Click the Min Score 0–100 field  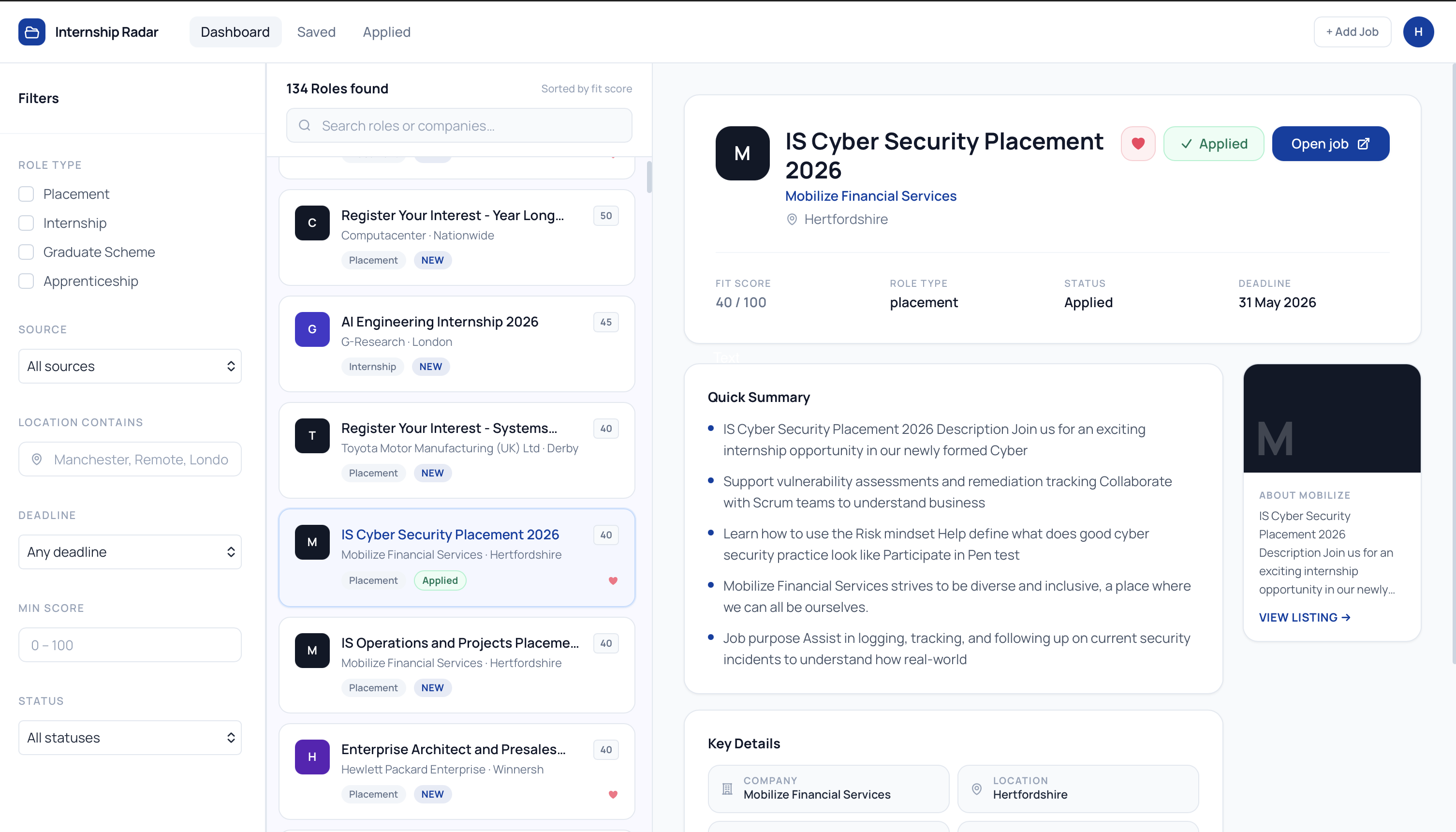130,645
